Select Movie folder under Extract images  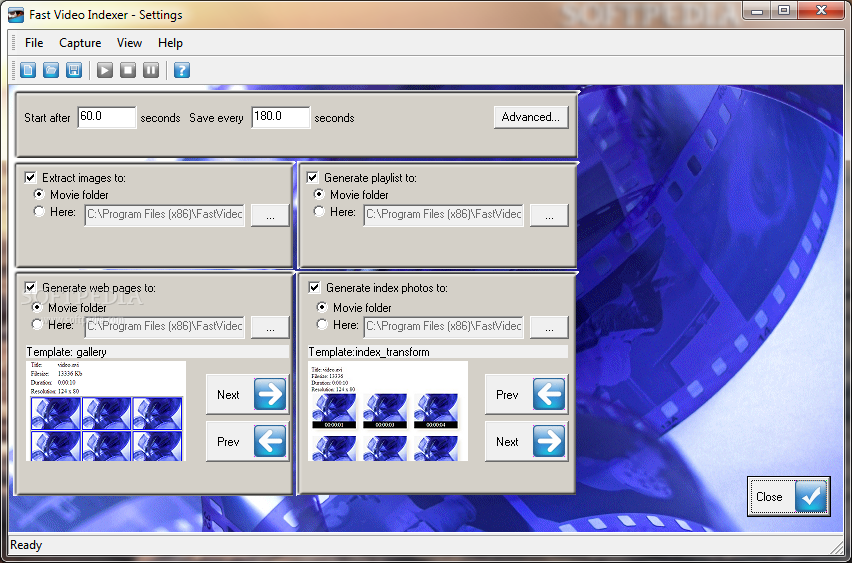pos(39,194)
